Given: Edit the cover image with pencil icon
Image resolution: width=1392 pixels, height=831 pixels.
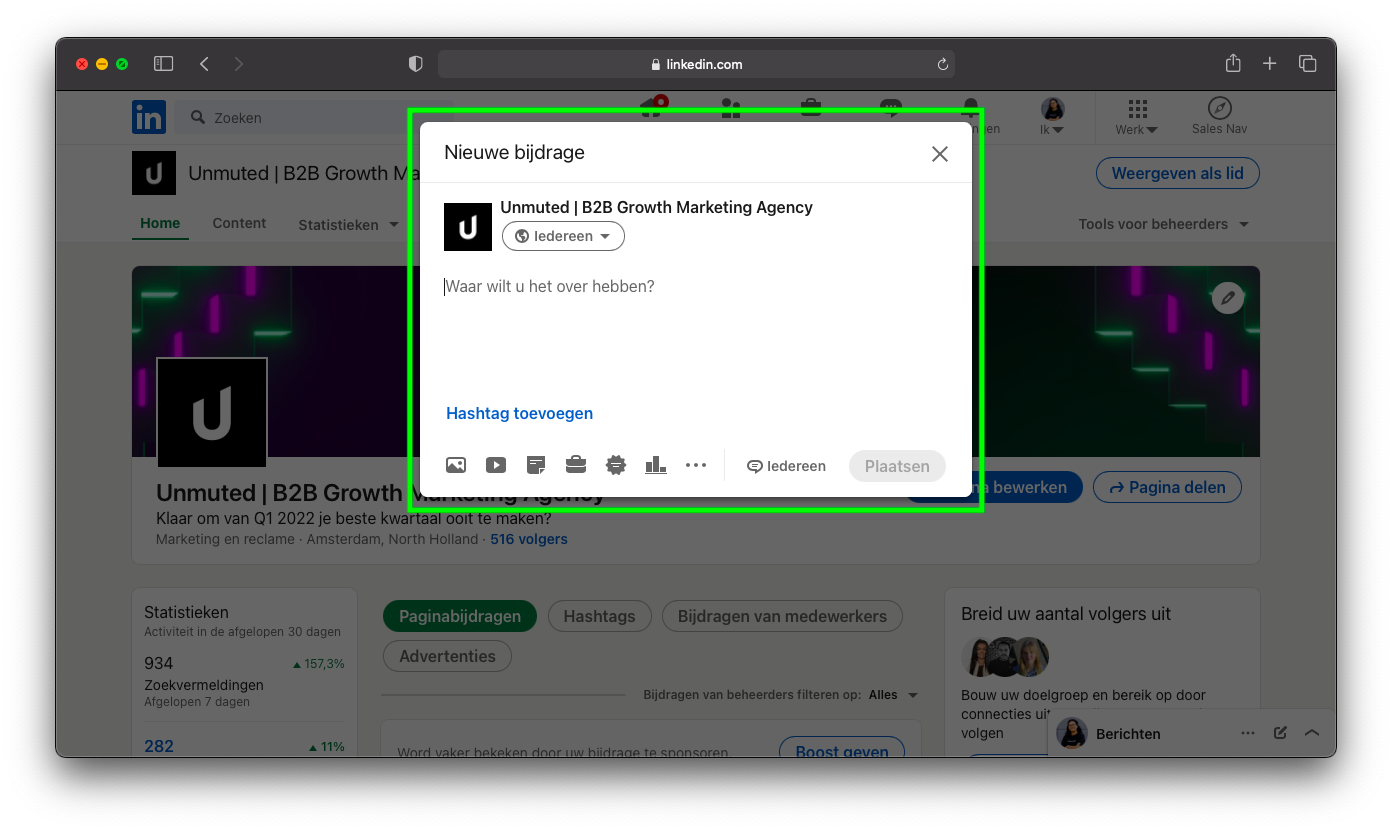Looking at the screenshot, I should (1228, 297).
